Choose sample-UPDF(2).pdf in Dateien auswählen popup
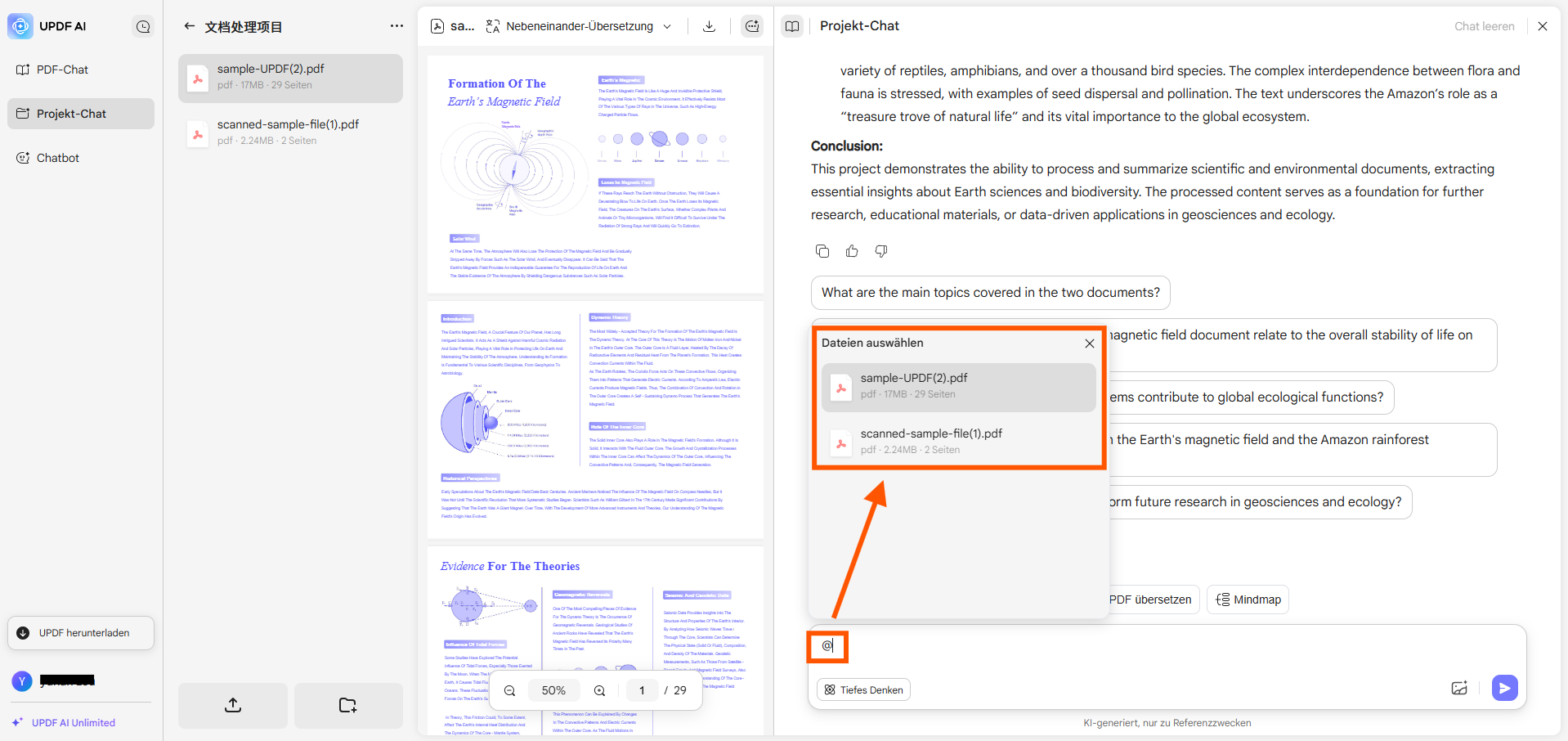This screenshot has height=741, width=1568. (x=958, y=387)
